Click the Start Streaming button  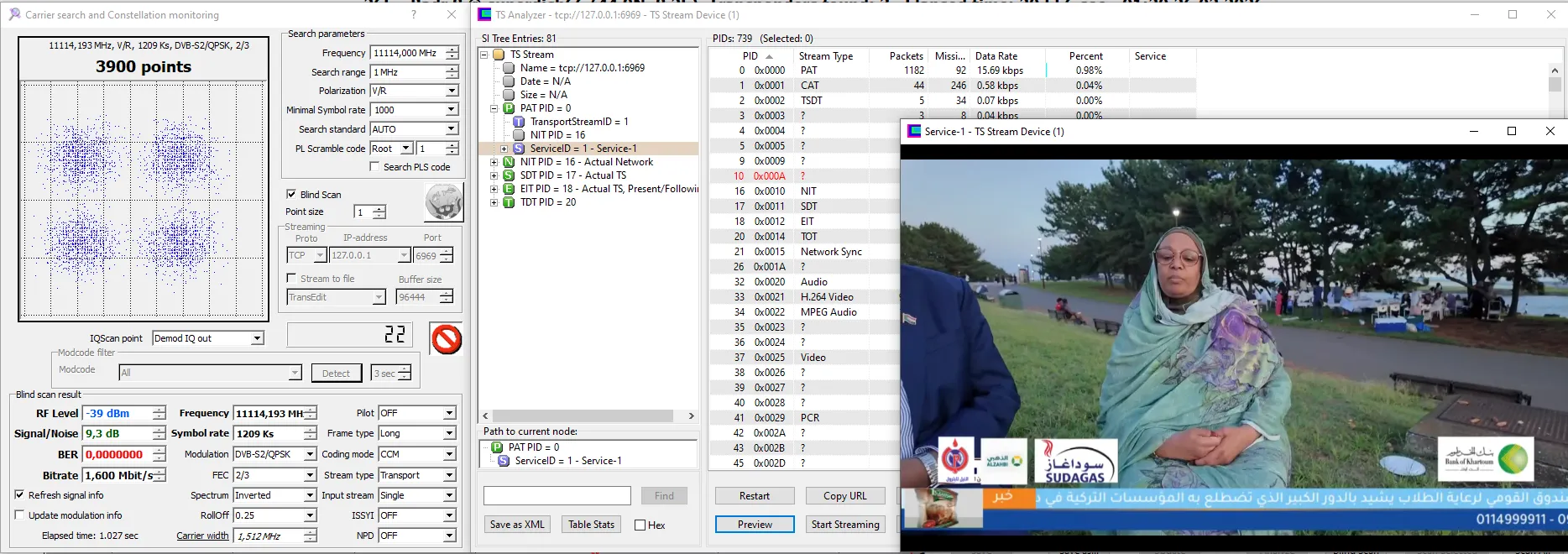click(x=845, y=525)
